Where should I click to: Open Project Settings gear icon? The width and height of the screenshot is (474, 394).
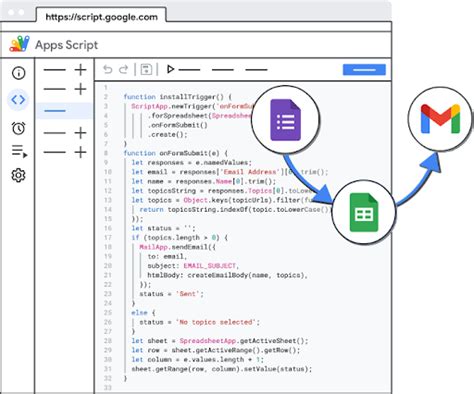pos(18,175)
